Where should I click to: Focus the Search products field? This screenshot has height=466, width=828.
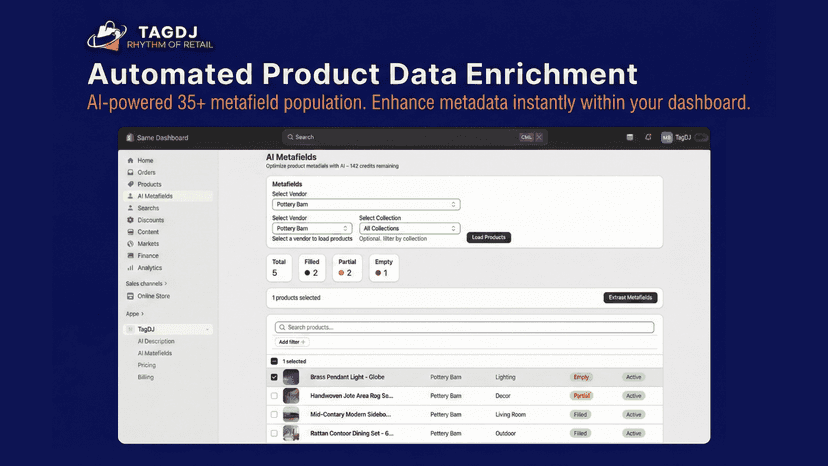464,327
